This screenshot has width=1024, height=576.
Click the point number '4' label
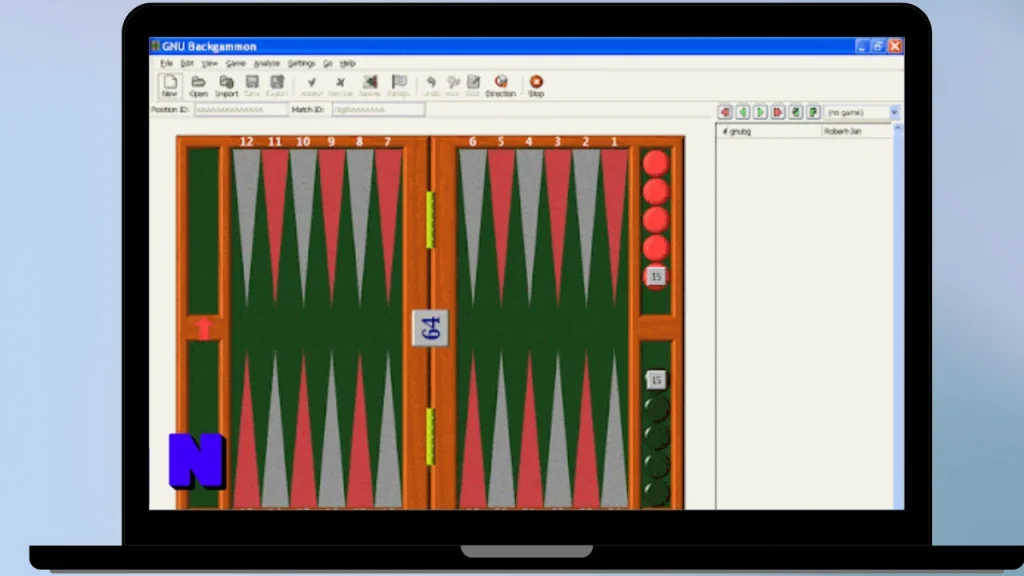529,142
